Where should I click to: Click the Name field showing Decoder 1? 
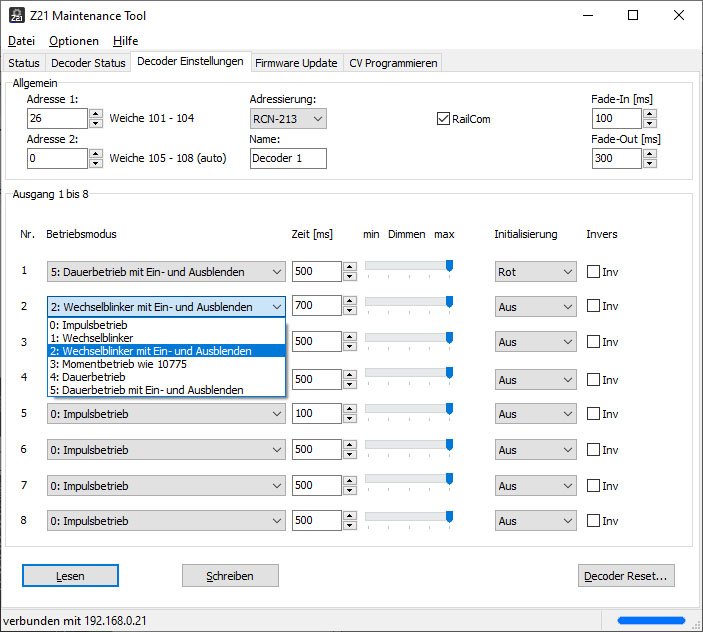(288, 158)
